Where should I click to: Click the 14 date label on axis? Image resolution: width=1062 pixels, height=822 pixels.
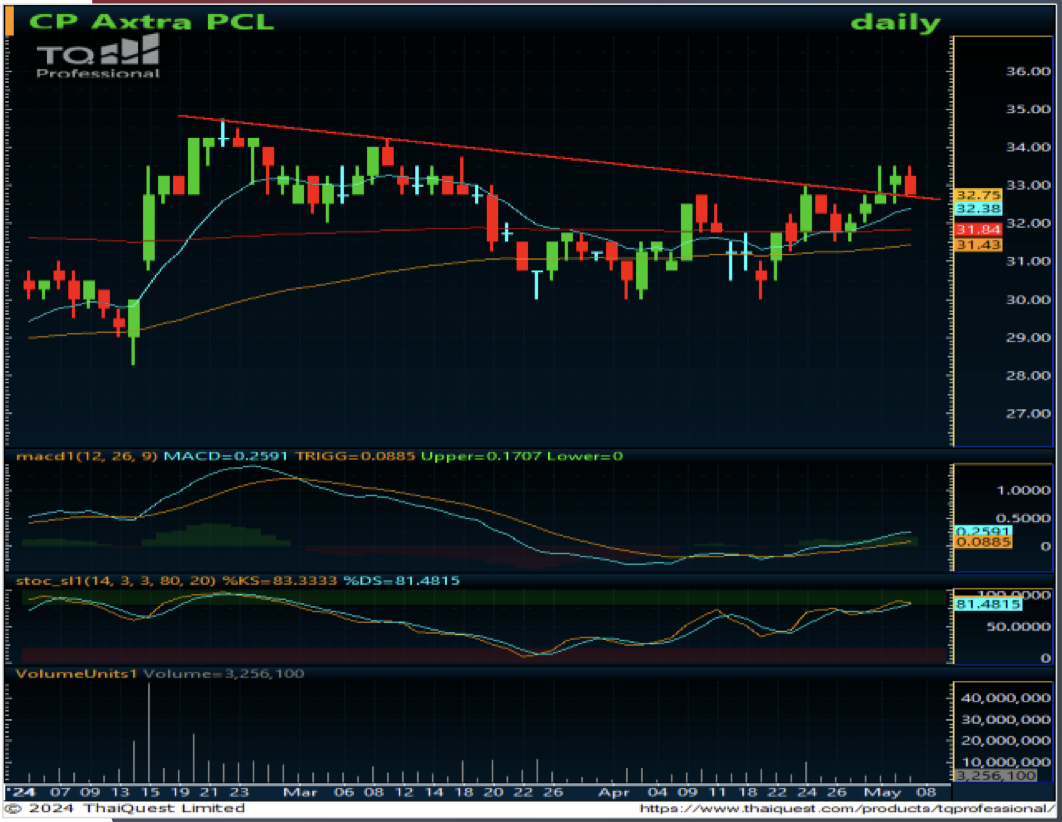tap(433, 792)
